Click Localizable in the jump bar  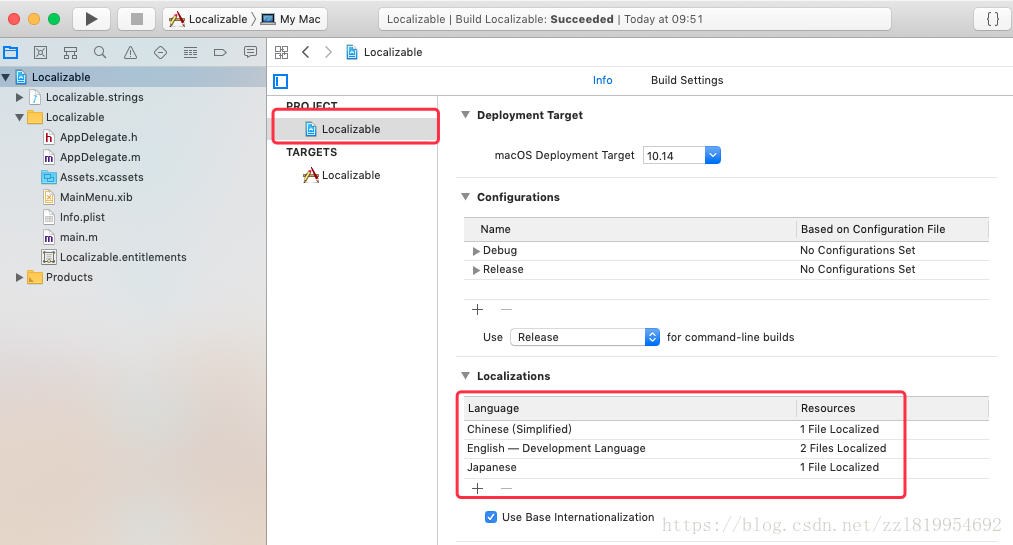pyautogui.click(x=384, y=52)
